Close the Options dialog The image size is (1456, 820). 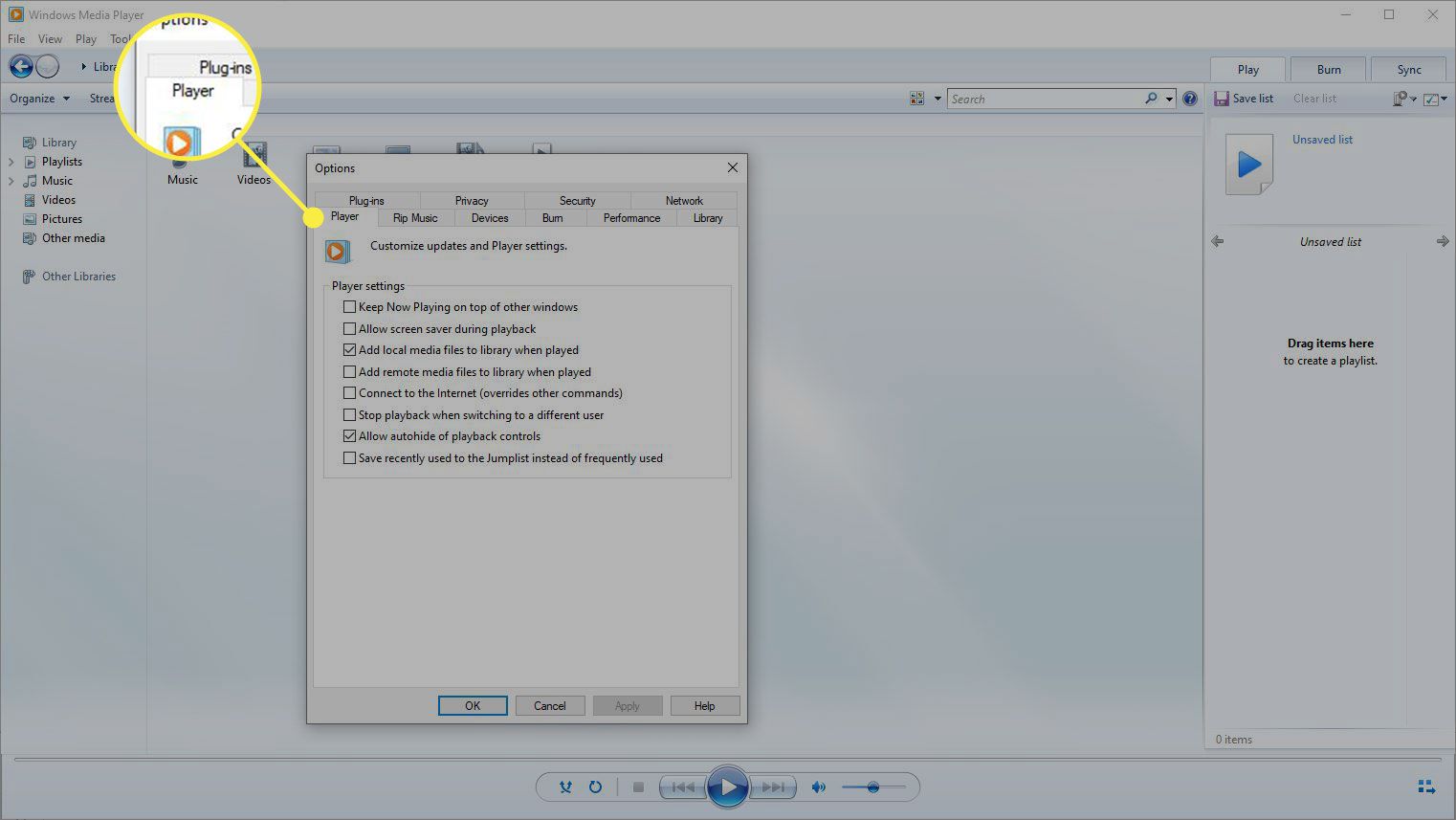(733, 167)
